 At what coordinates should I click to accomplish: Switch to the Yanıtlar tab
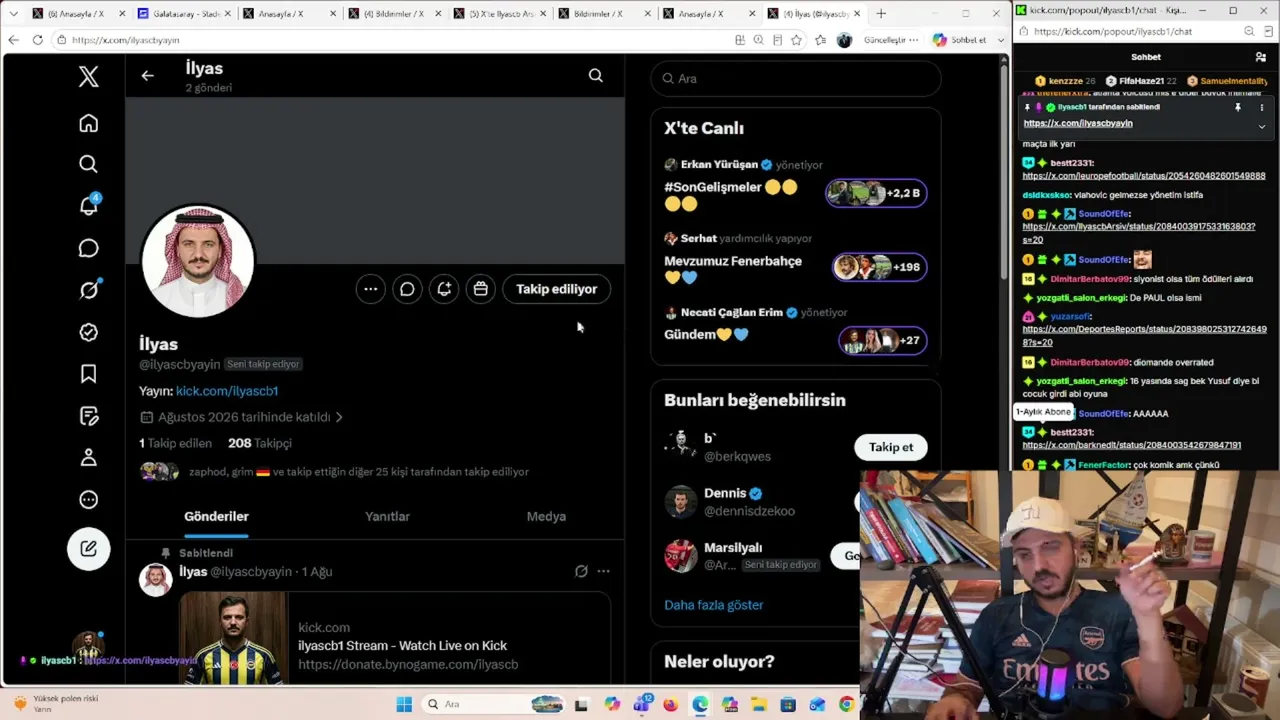[387, 516]
